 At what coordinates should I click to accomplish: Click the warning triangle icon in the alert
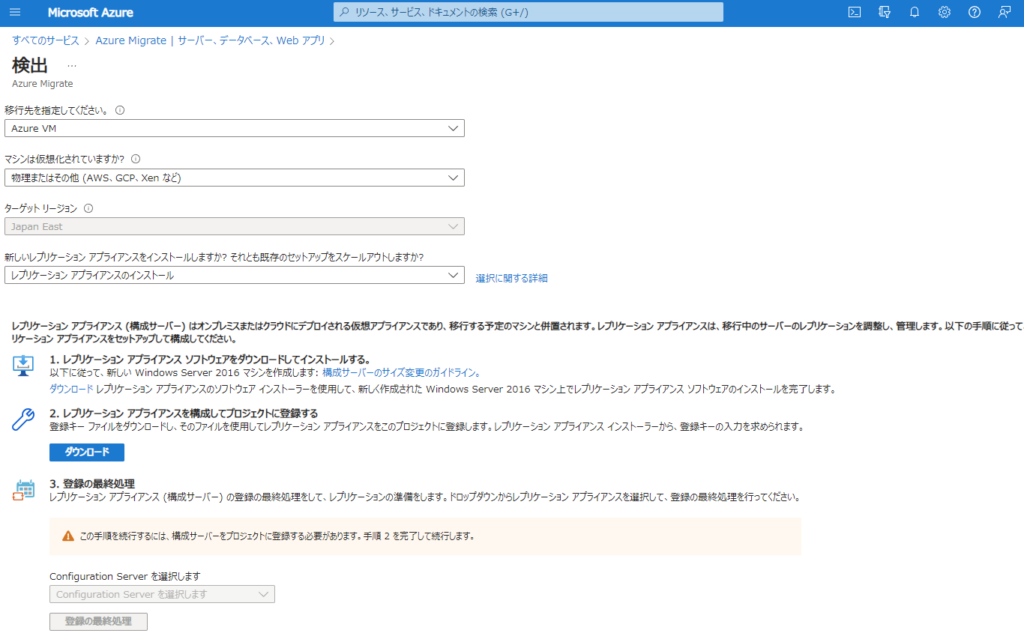[x=68, y=536]
